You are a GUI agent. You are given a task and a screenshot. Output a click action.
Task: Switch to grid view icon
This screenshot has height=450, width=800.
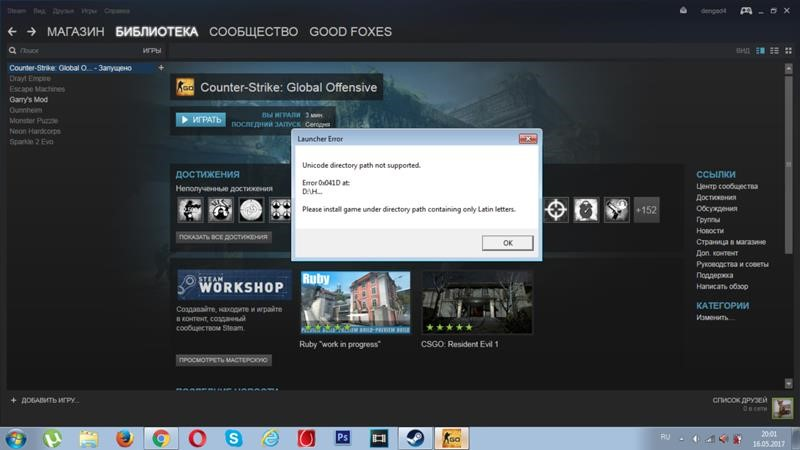(788, 51)
